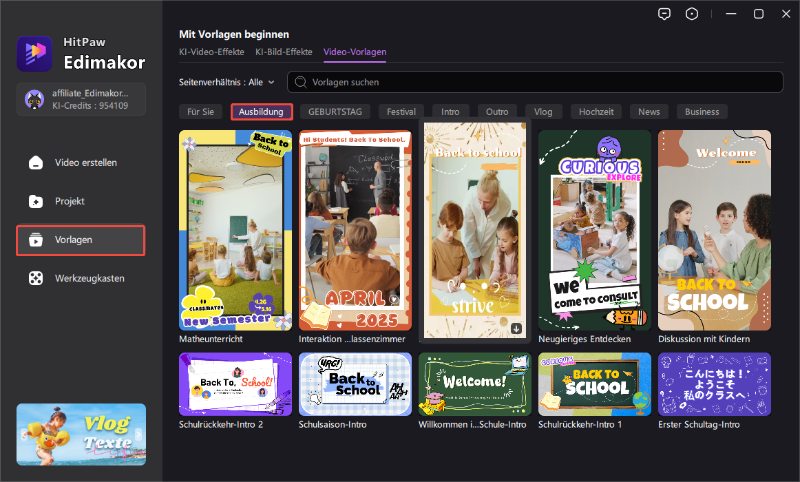Click the Video erstellen sidebar icon
This screenshot has width=800, height=482.
coord(36,162)
